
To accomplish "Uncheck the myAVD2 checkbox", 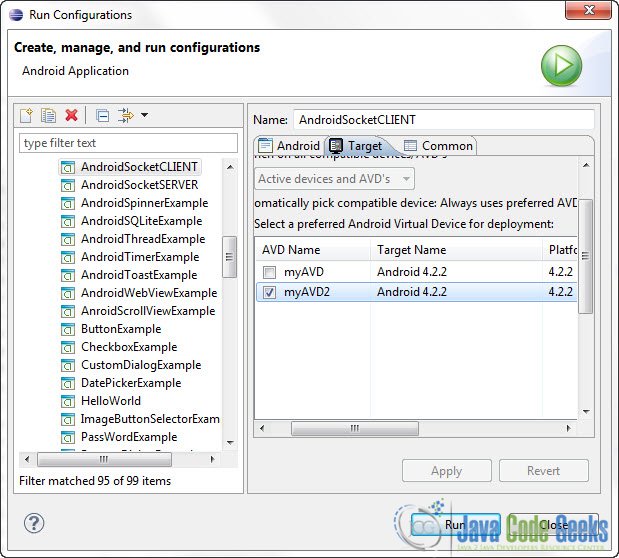I will pyautogui.click(x=269, y=292).
